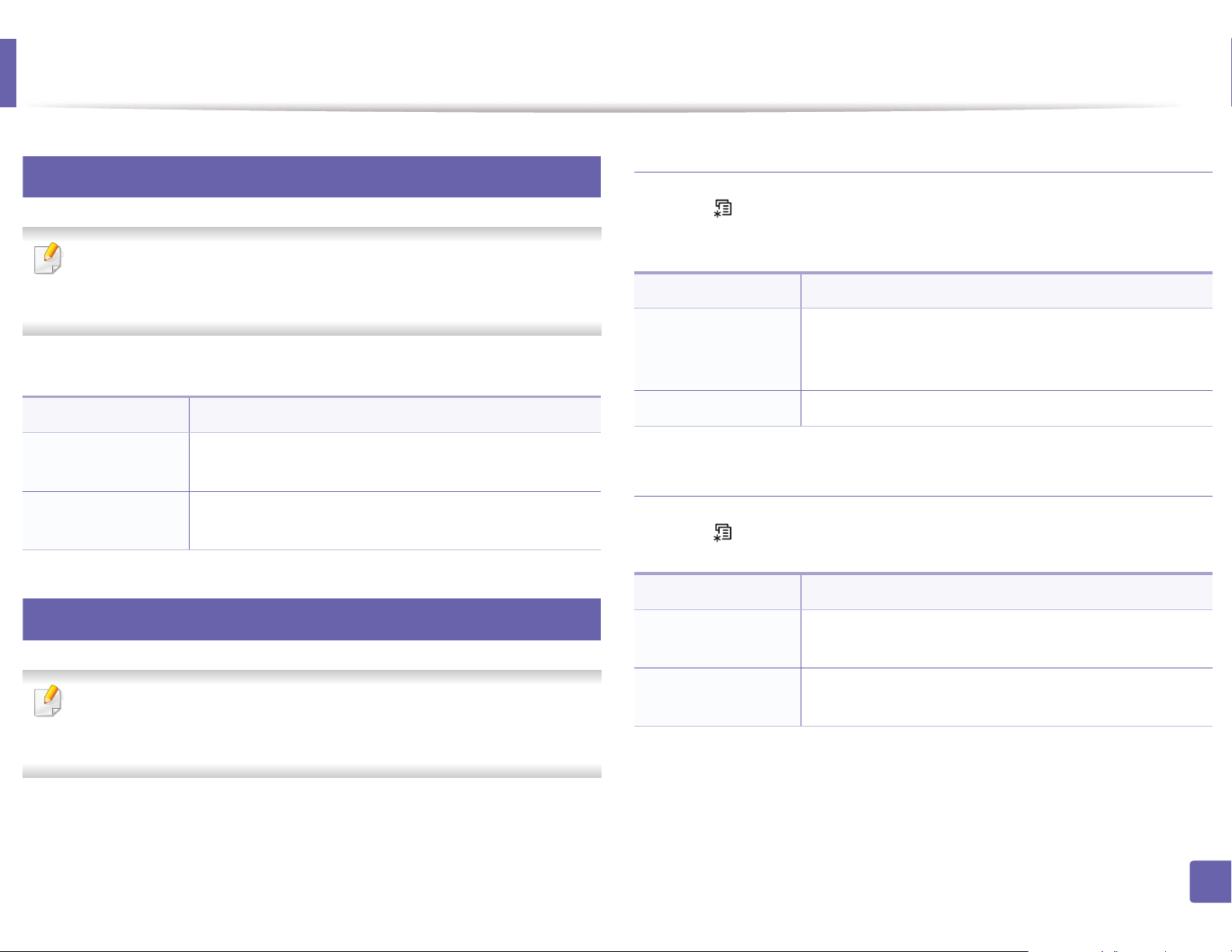The height and width of the screenshot is (952, 1232).
Task: Click upper-right table's short bottom row first cell
Action: point(717,408)
